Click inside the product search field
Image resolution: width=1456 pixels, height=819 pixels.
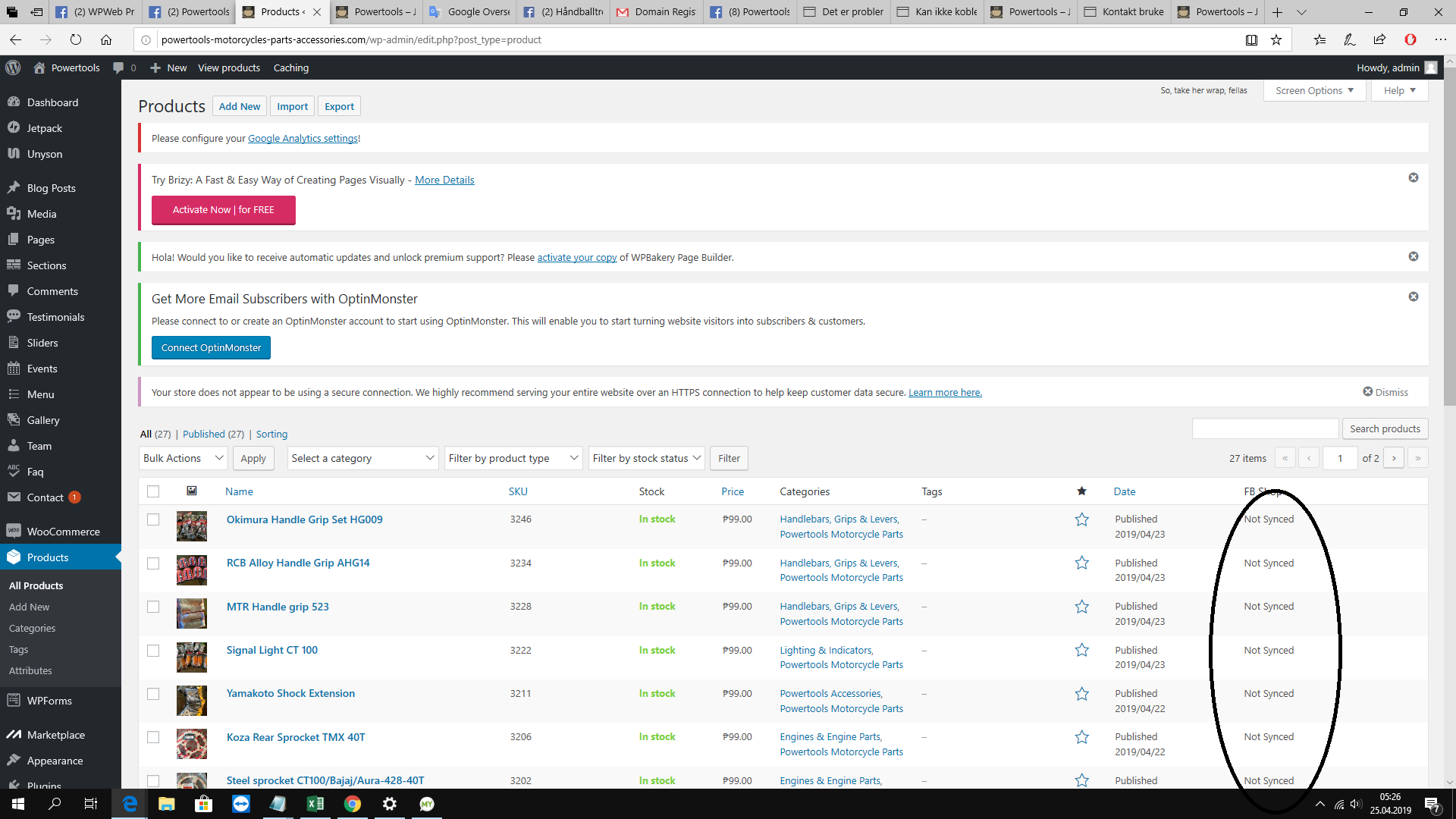pos(1265,428)
